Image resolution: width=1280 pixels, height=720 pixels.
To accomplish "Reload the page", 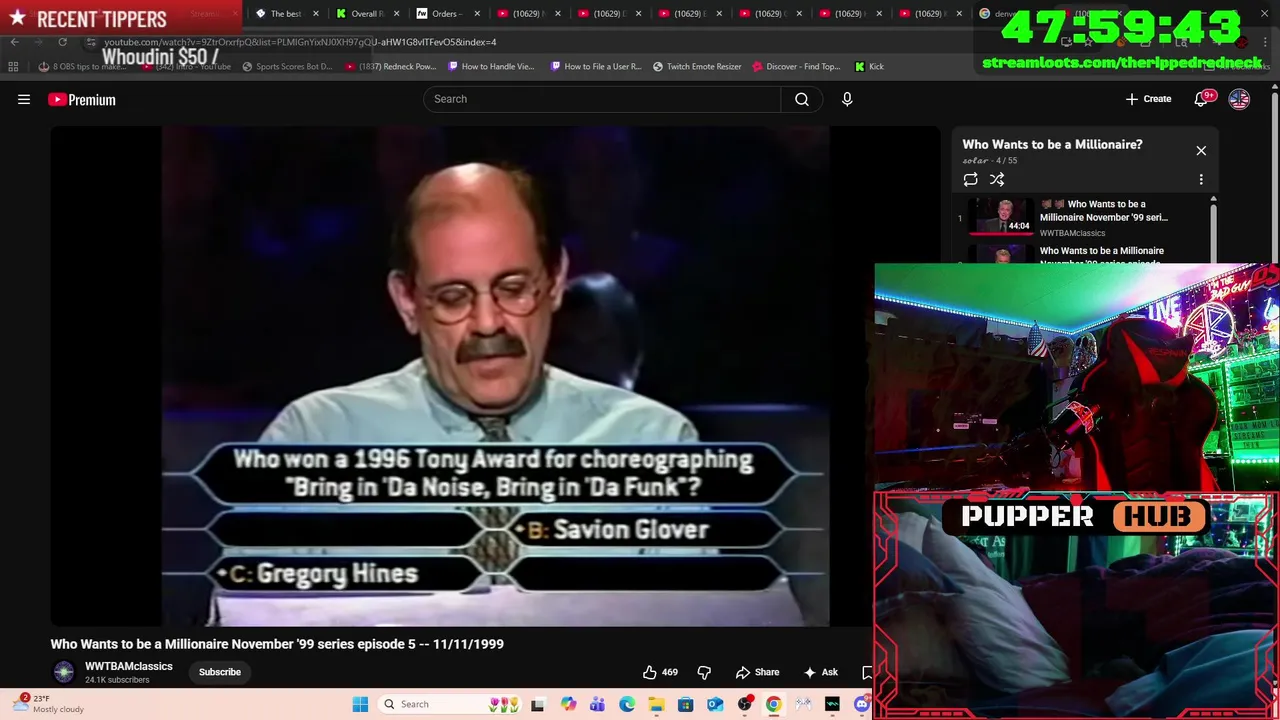I will click(62, 42).
